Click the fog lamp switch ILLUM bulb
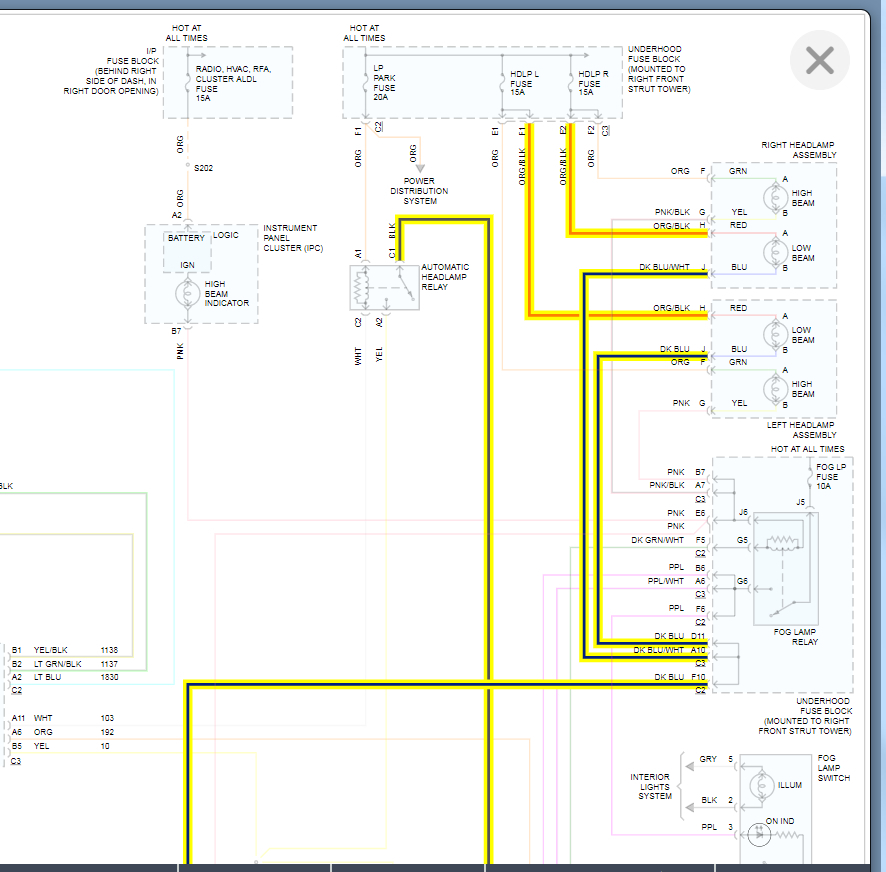This screenshot has height=872, width=886. pos(760,784)
